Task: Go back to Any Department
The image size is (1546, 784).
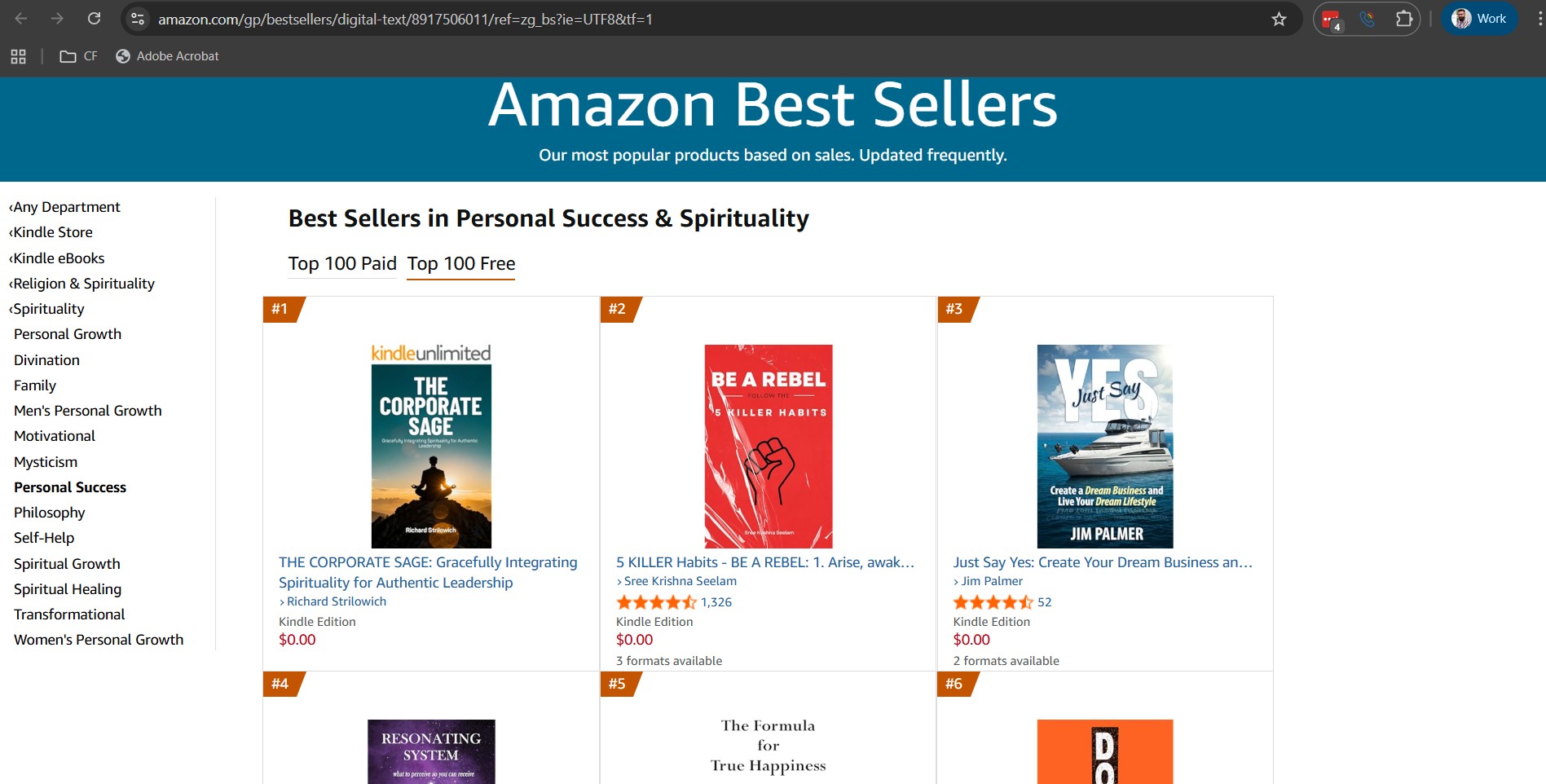Action: tap(66, 207)
